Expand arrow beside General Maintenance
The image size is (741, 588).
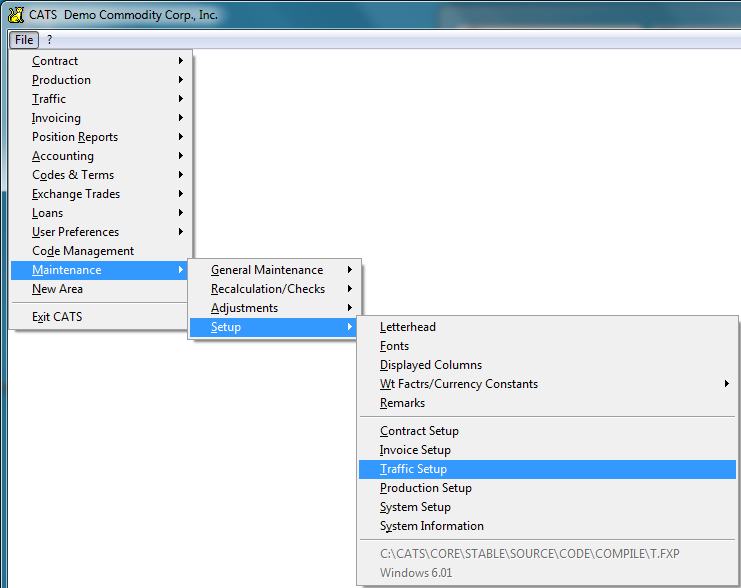point(350,269)
